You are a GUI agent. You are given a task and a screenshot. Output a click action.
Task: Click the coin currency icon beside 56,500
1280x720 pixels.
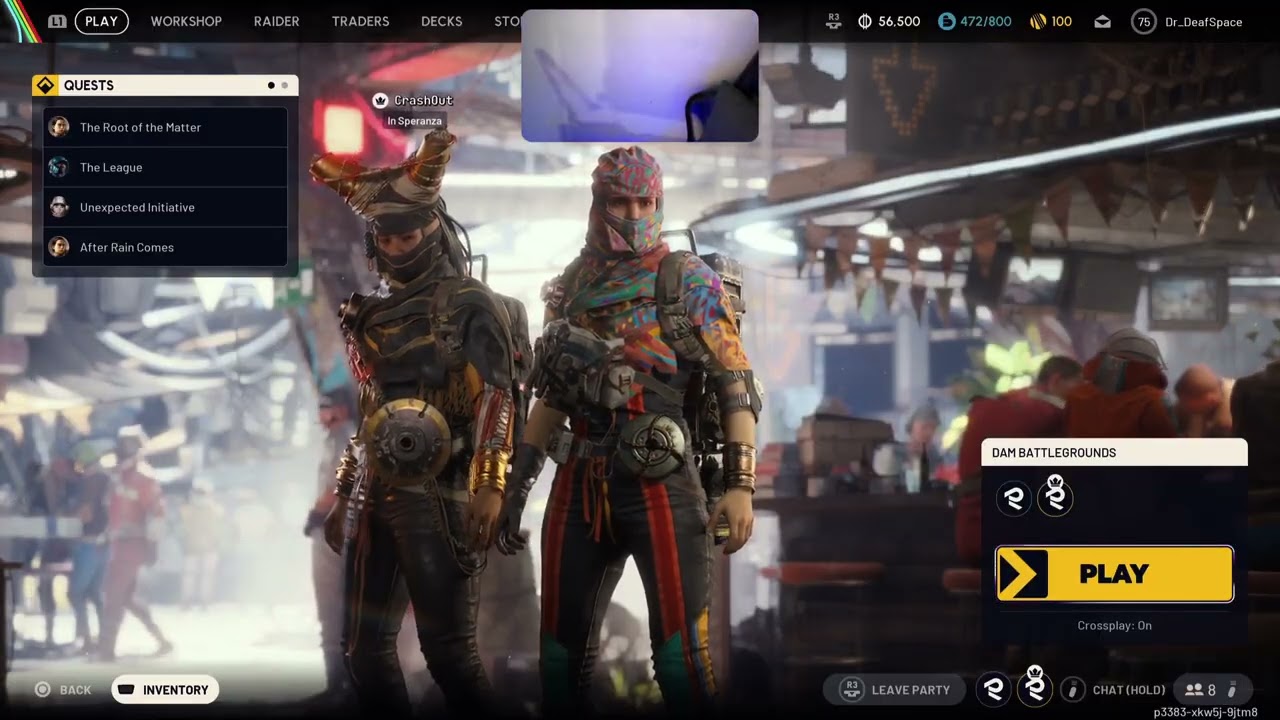[x=865, y=21]
